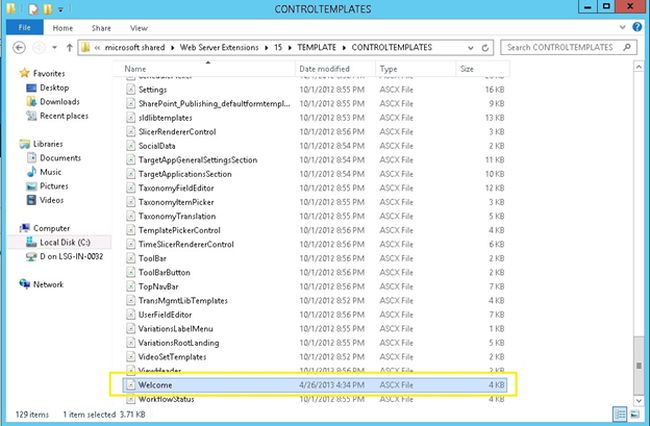
Task: Click the Documents library icon
Action: [x=32, y=157]
